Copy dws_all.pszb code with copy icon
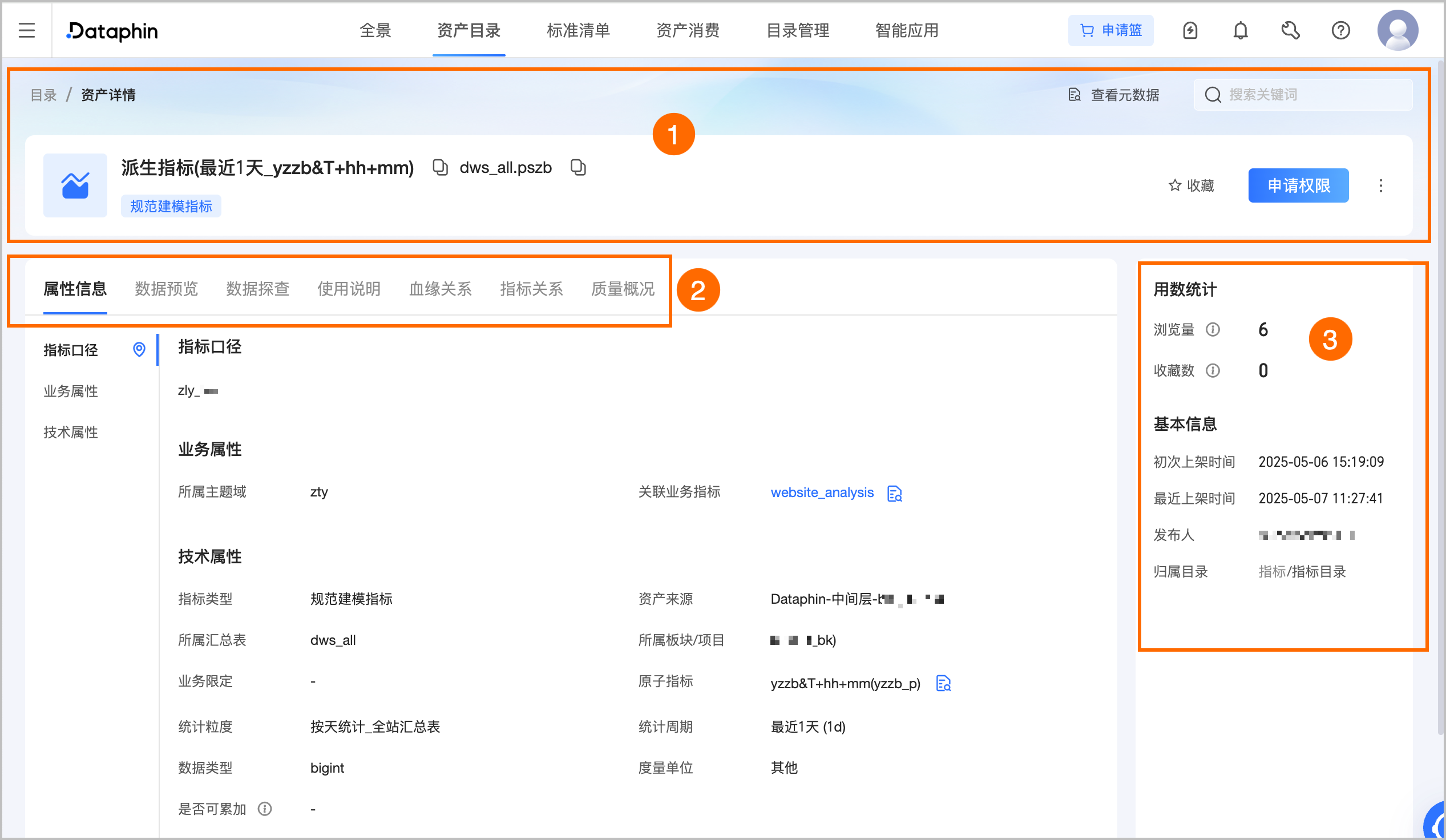1446x840 pixels. [x=578, y=168]
